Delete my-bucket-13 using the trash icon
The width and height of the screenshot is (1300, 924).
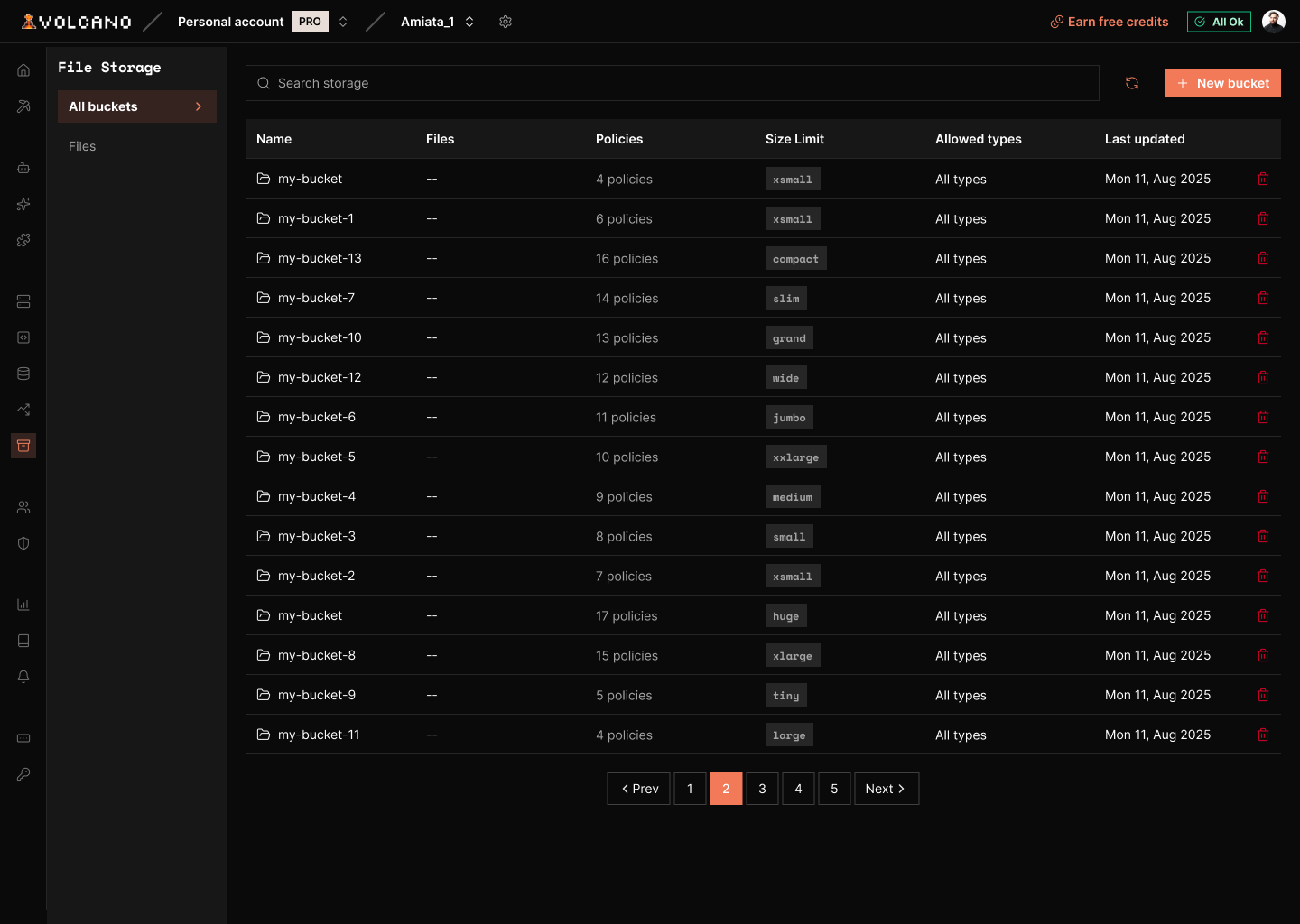tap(1263, 258)
